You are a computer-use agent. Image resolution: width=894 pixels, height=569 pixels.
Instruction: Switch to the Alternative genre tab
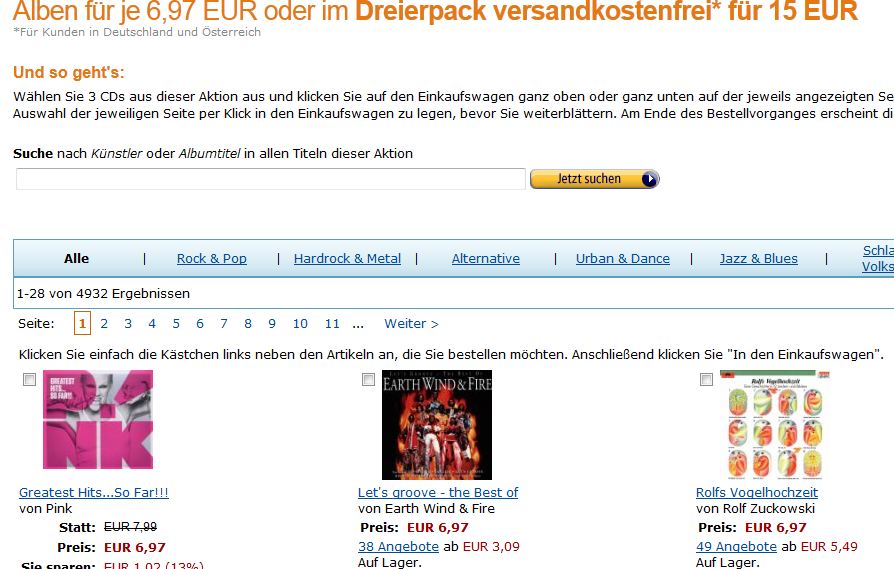(486, 259)
